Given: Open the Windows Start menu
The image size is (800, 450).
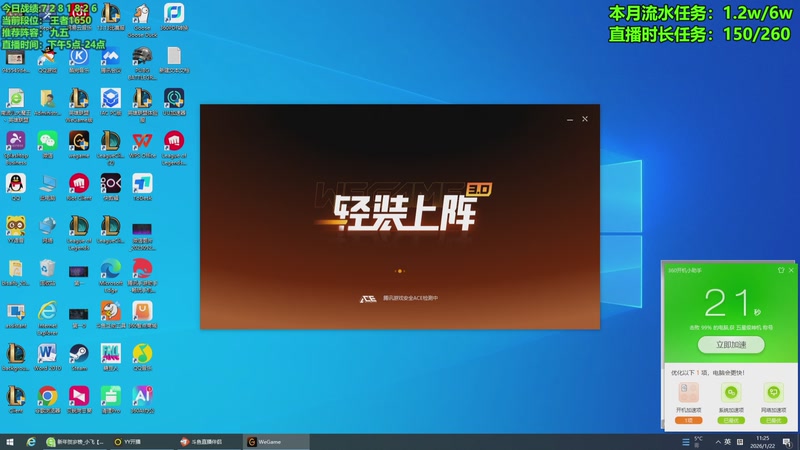Looking at the screenshot, I should coord(10,442).
